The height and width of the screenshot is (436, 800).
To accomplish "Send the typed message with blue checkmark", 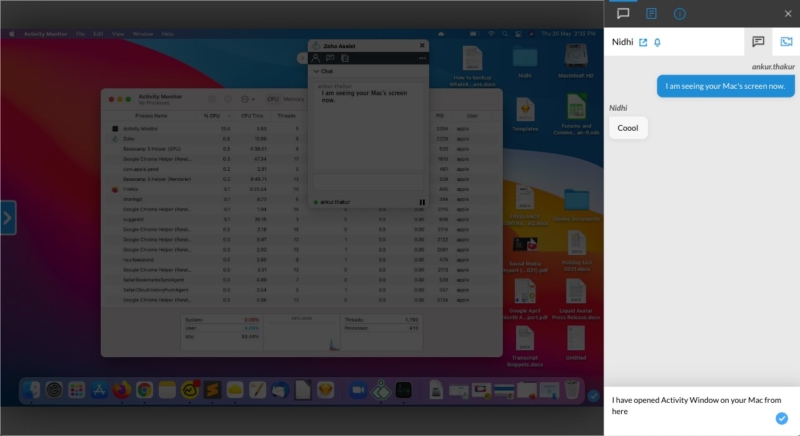I will click(782, 419).
